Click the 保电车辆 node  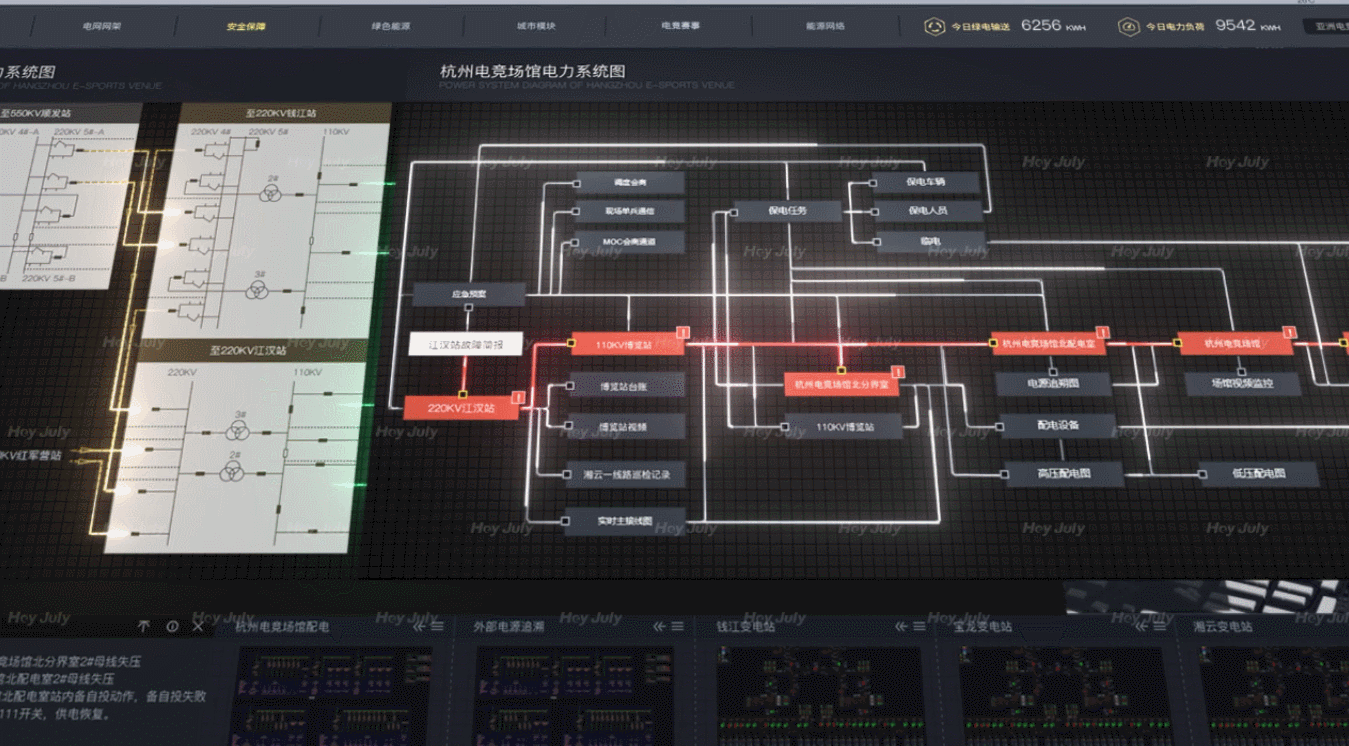pos(927,182)
